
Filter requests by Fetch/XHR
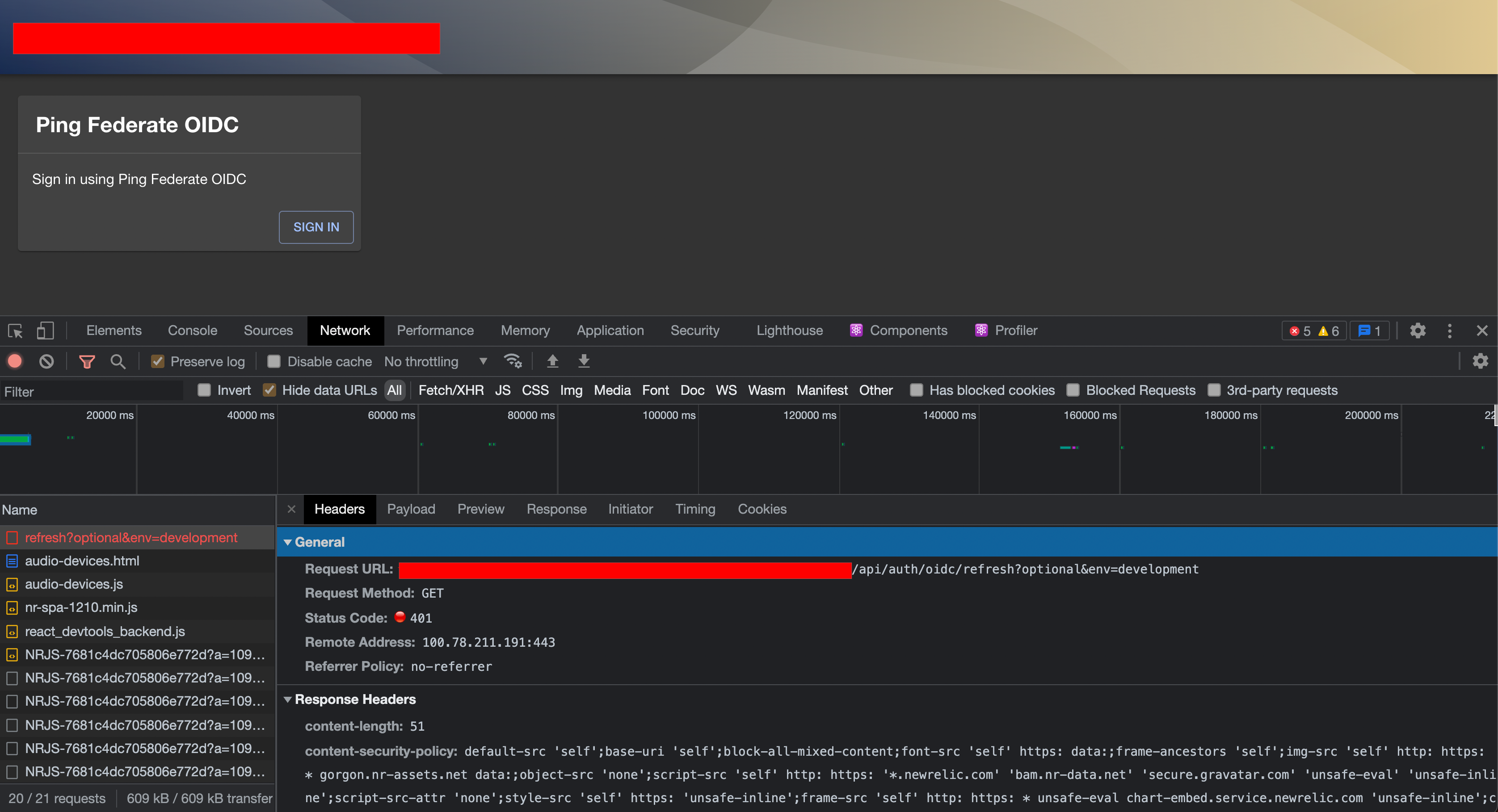click(x=450, y=390)
